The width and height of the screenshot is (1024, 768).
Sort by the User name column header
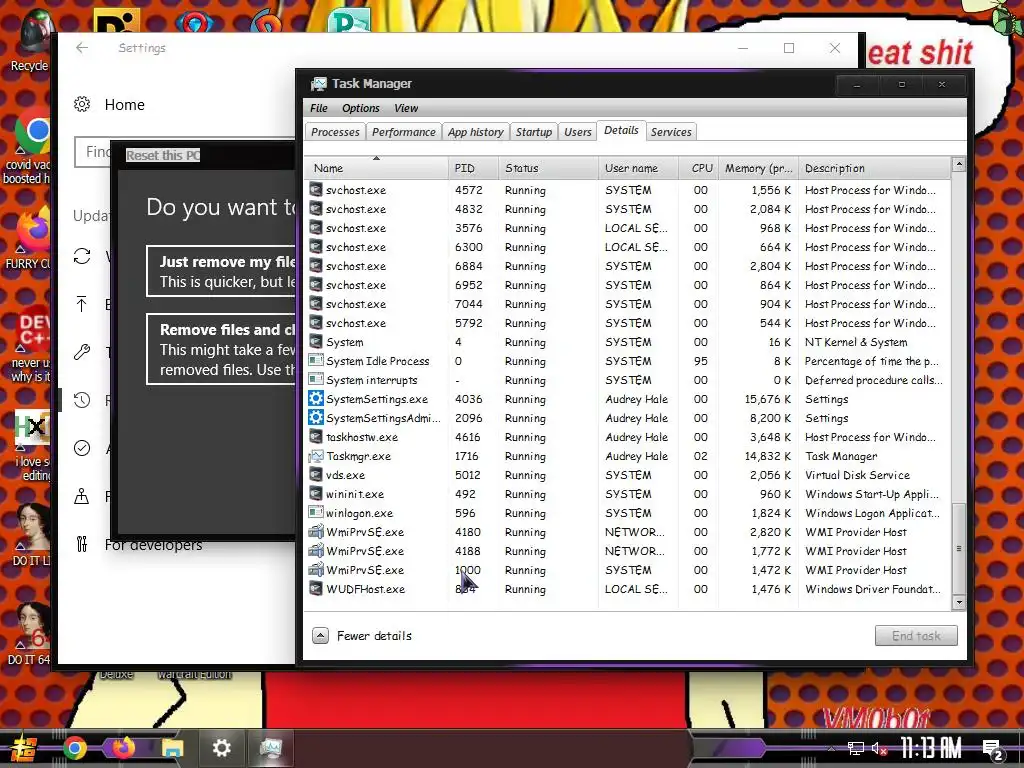coord(638,168)
